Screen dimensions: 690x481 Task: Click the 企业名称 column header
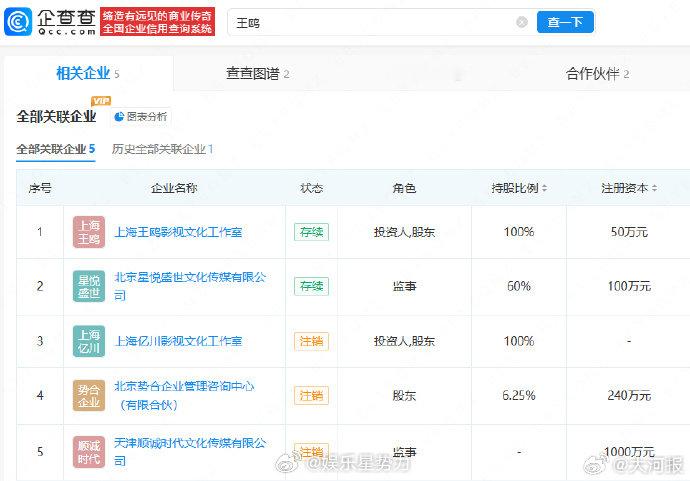pos(174,188)
